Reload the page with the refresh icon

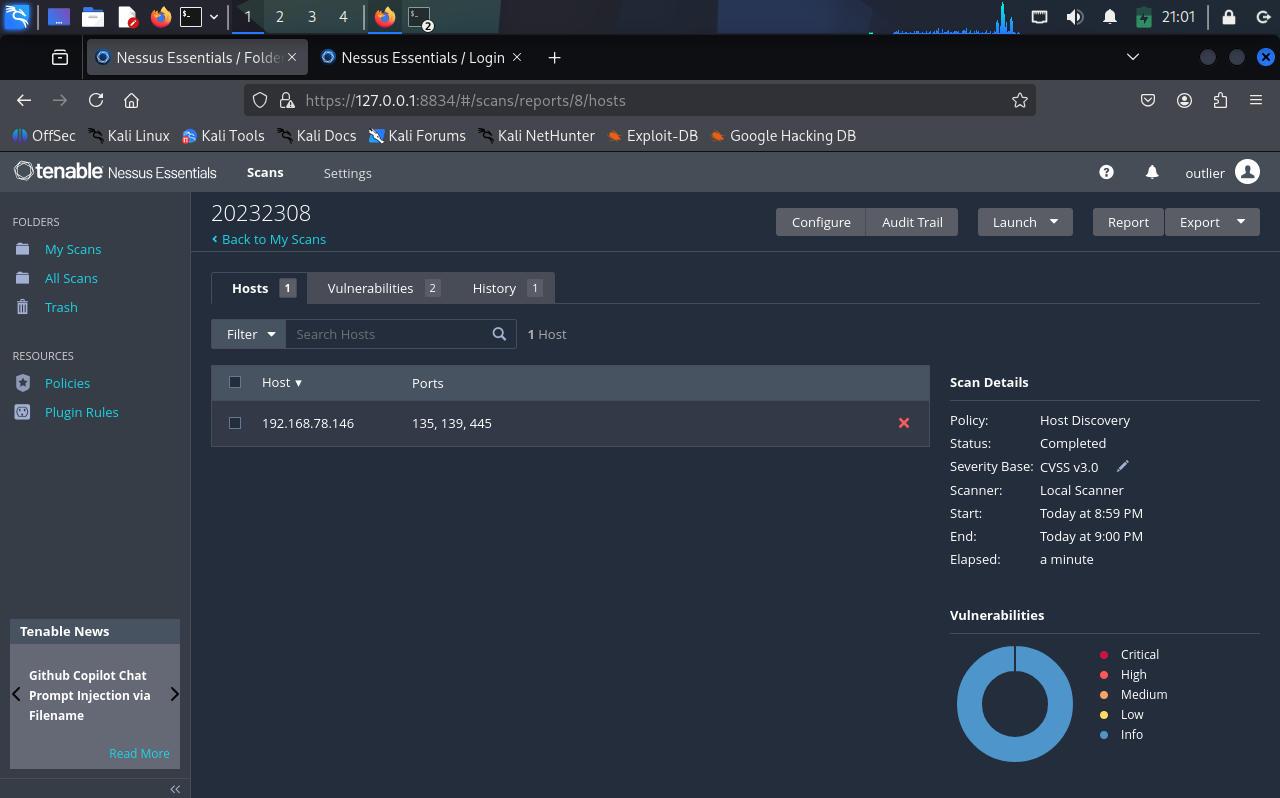(x=96, y=100)
